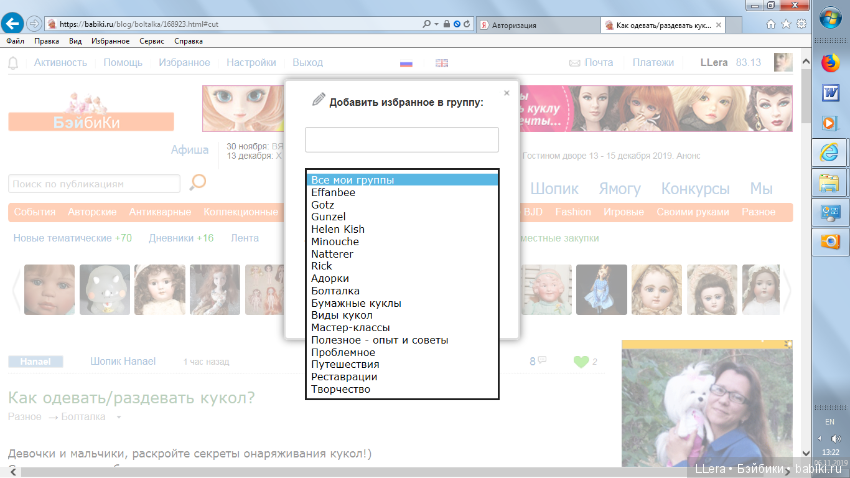Click the green heart likes icon
Viewport: 850px width, 478px height.
pyautogui.click(x=581, y=362)
